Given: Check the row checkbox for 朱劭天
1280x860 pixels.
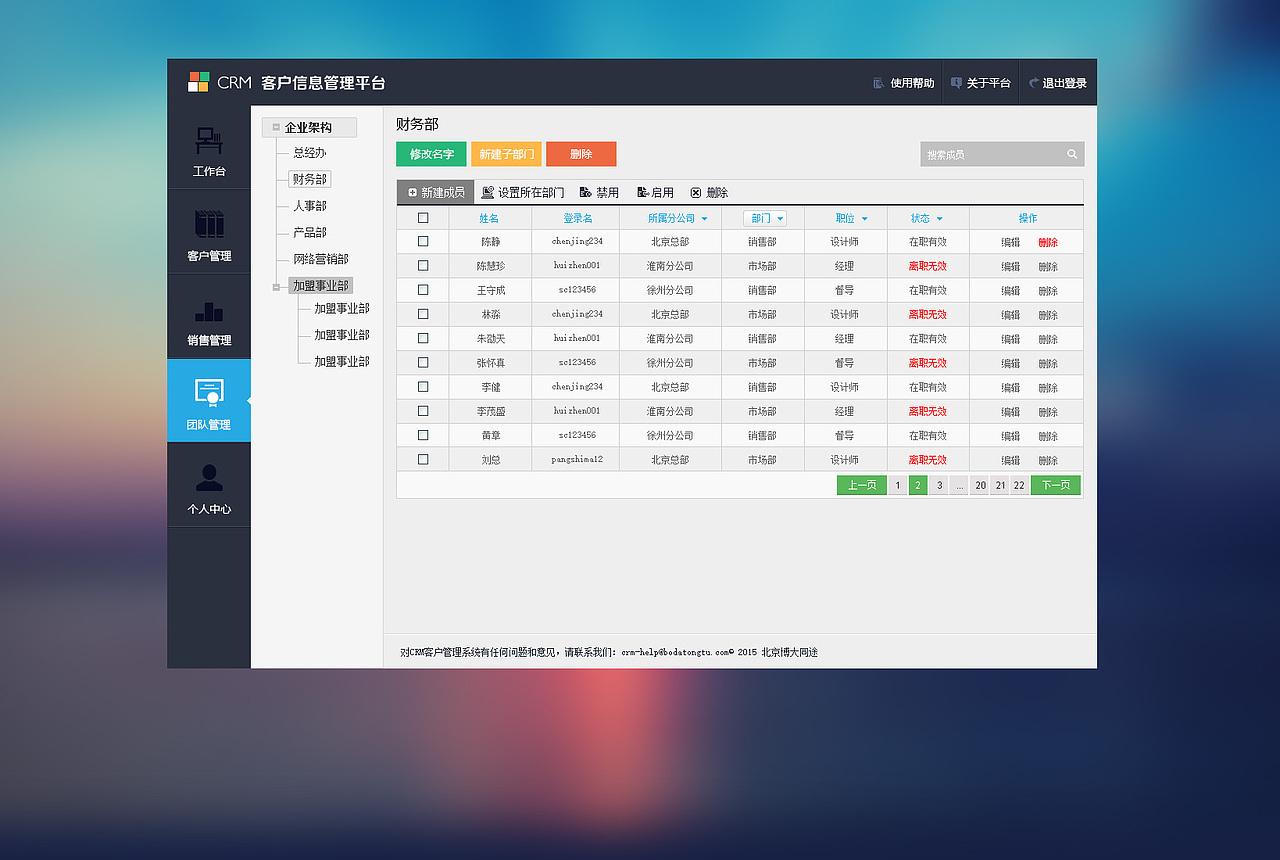Looking at the screenshot, I should pyautogui.click(x=423, y=338).
